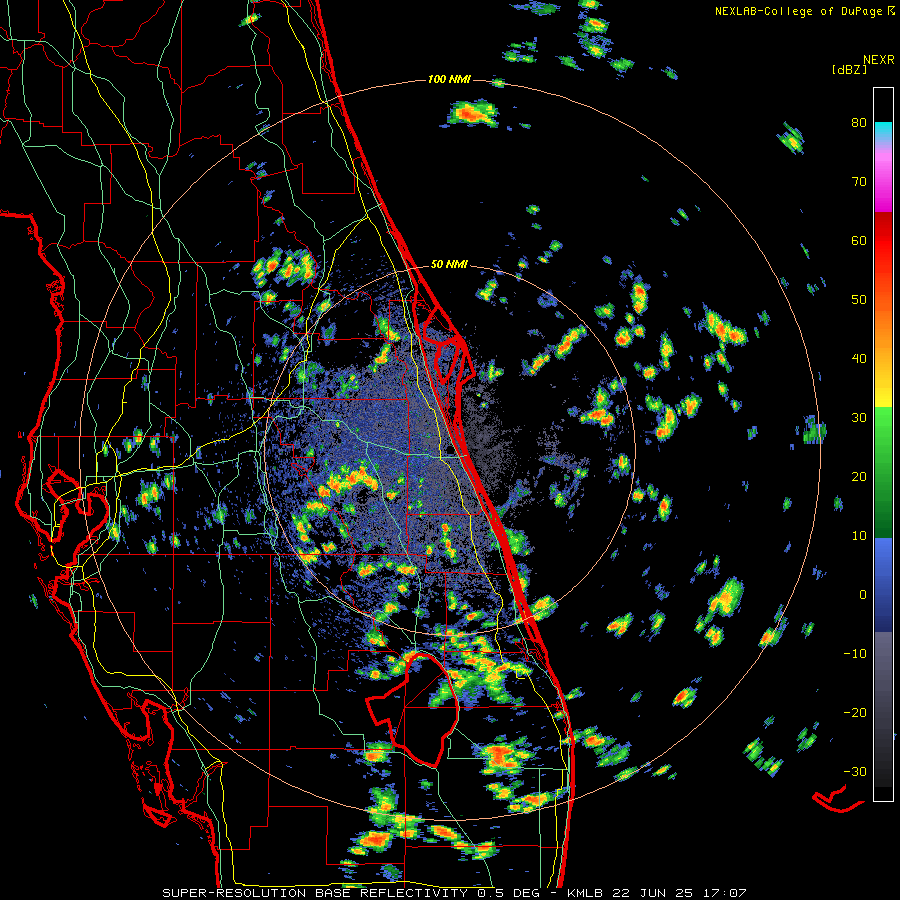
Task: Click the 20 value on dBZ scale
Action: click(859, 476)
